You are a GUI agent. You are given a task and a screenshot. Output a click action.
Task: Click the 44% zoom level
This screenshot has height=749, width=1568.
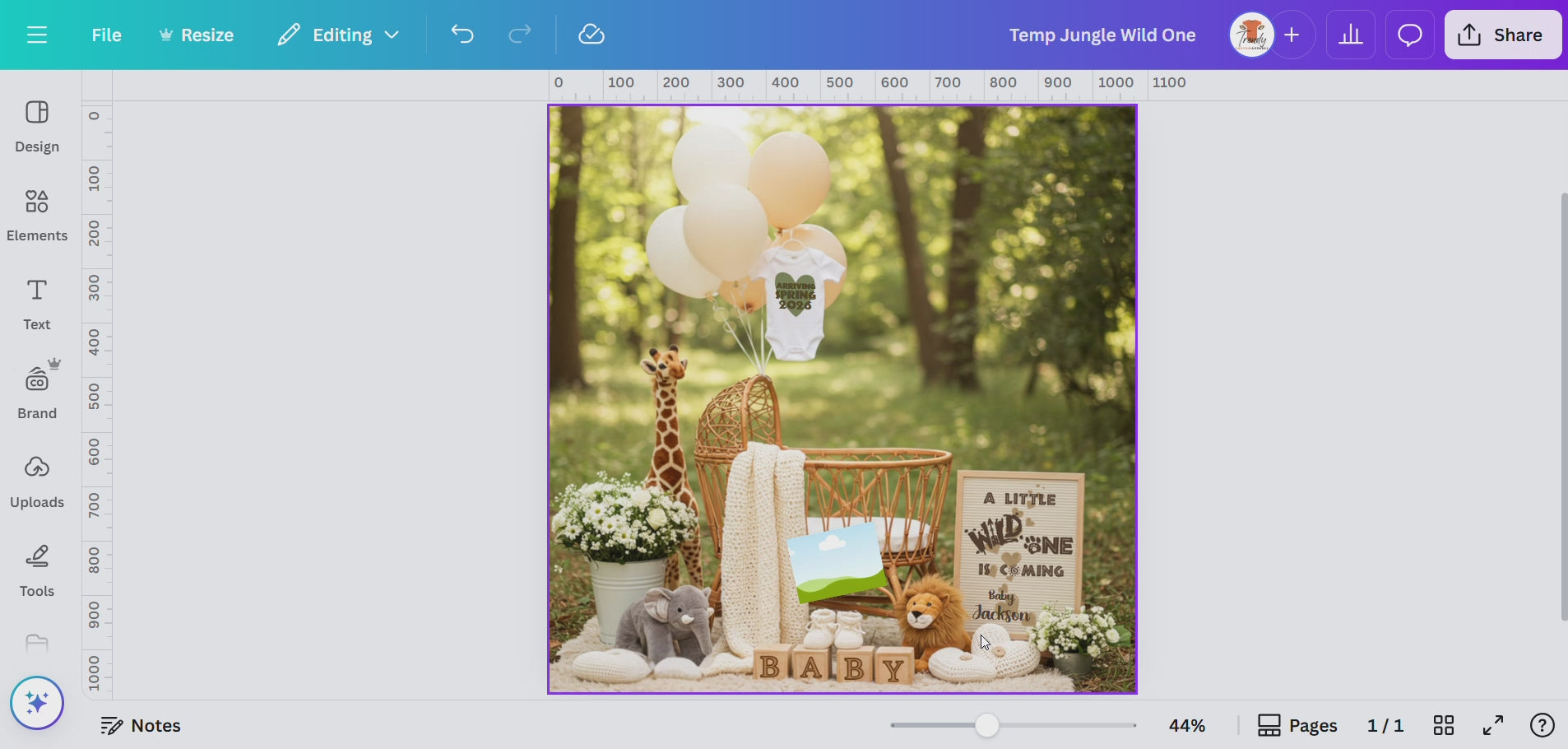pos(1187,725)
